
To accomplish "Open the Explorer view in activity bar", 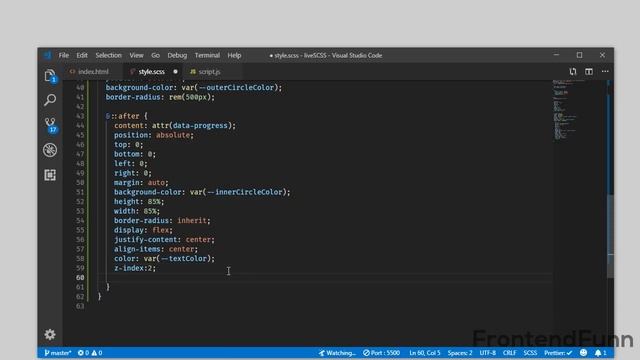I will [x=50, y=76].
